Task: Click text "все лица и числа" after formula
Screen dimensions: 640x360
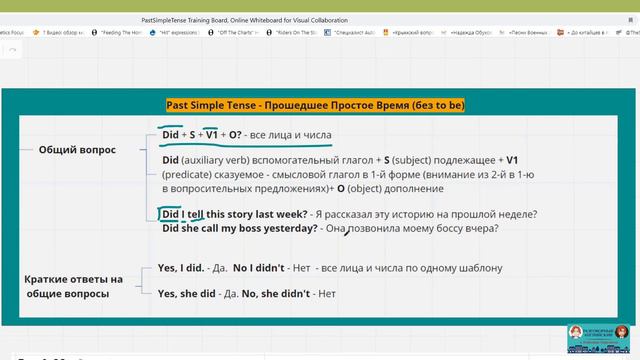Action: [x=291, y=135]
